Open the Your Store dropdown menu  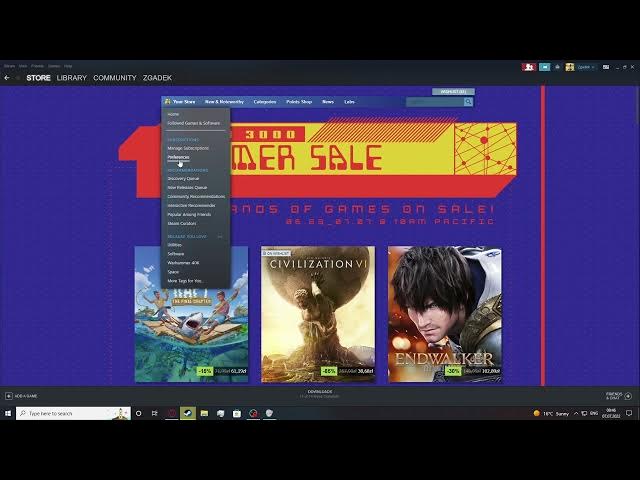pos(184,102)
